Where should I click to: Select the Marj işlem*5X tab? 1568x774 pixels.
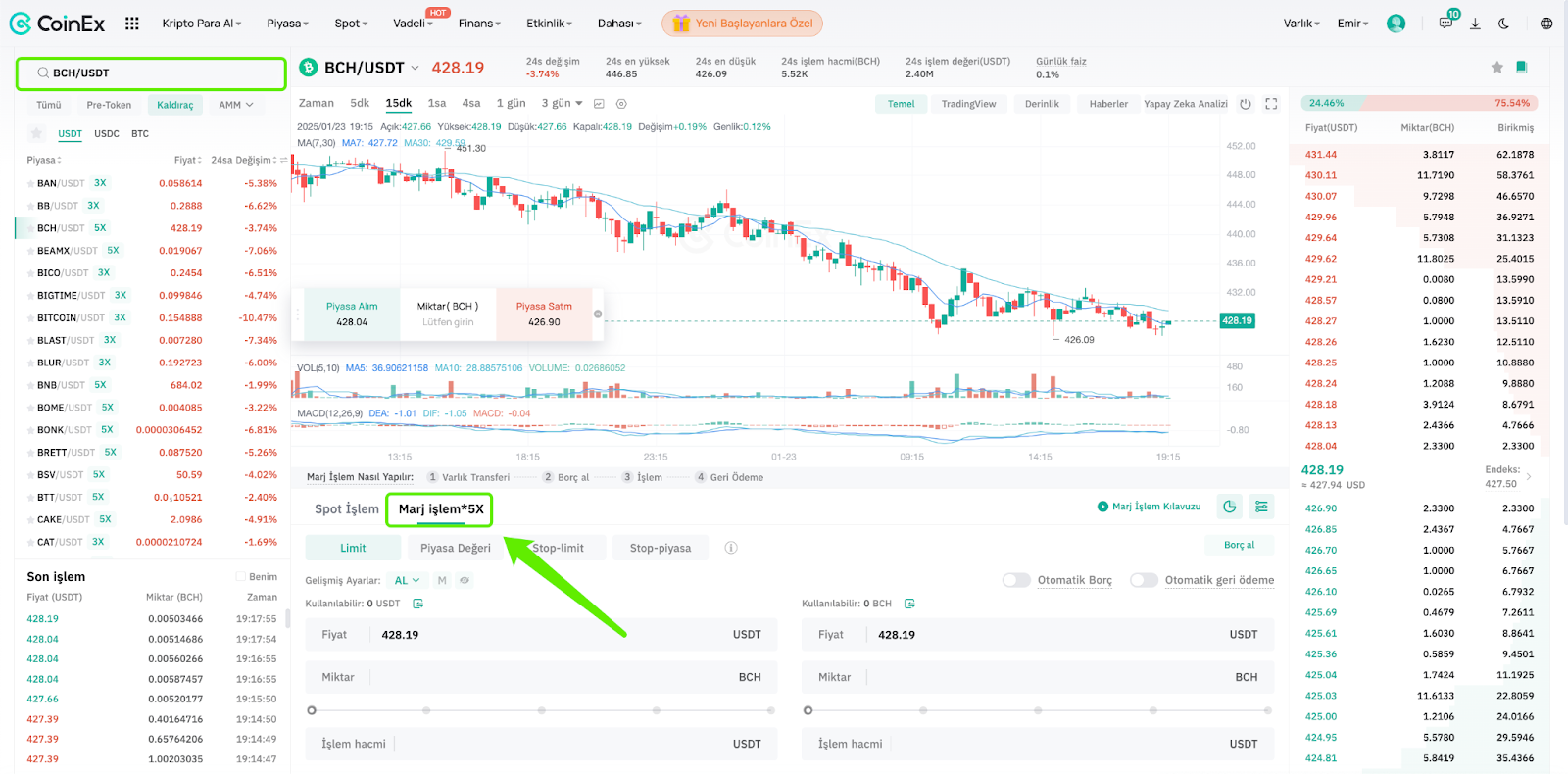click(x=440, y=508)
